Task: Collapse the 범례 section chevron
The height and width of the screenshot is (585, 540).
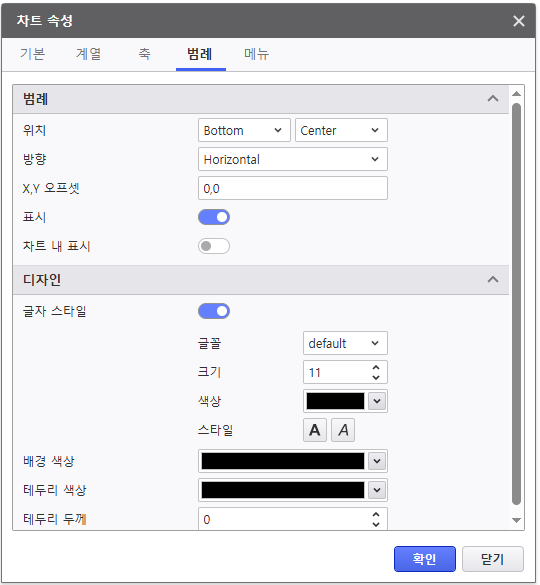Action: 493,98
